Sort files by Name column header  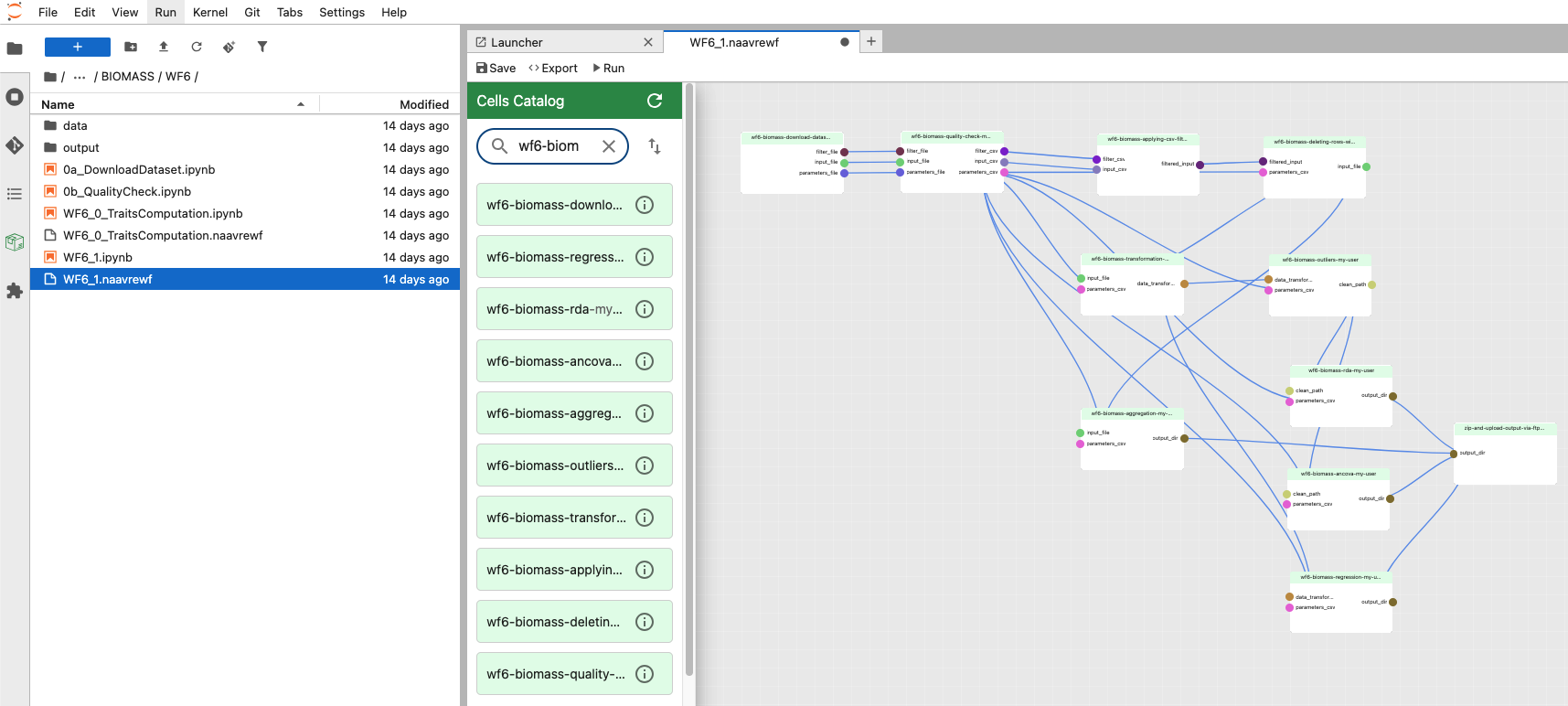[x=58, y=104]
